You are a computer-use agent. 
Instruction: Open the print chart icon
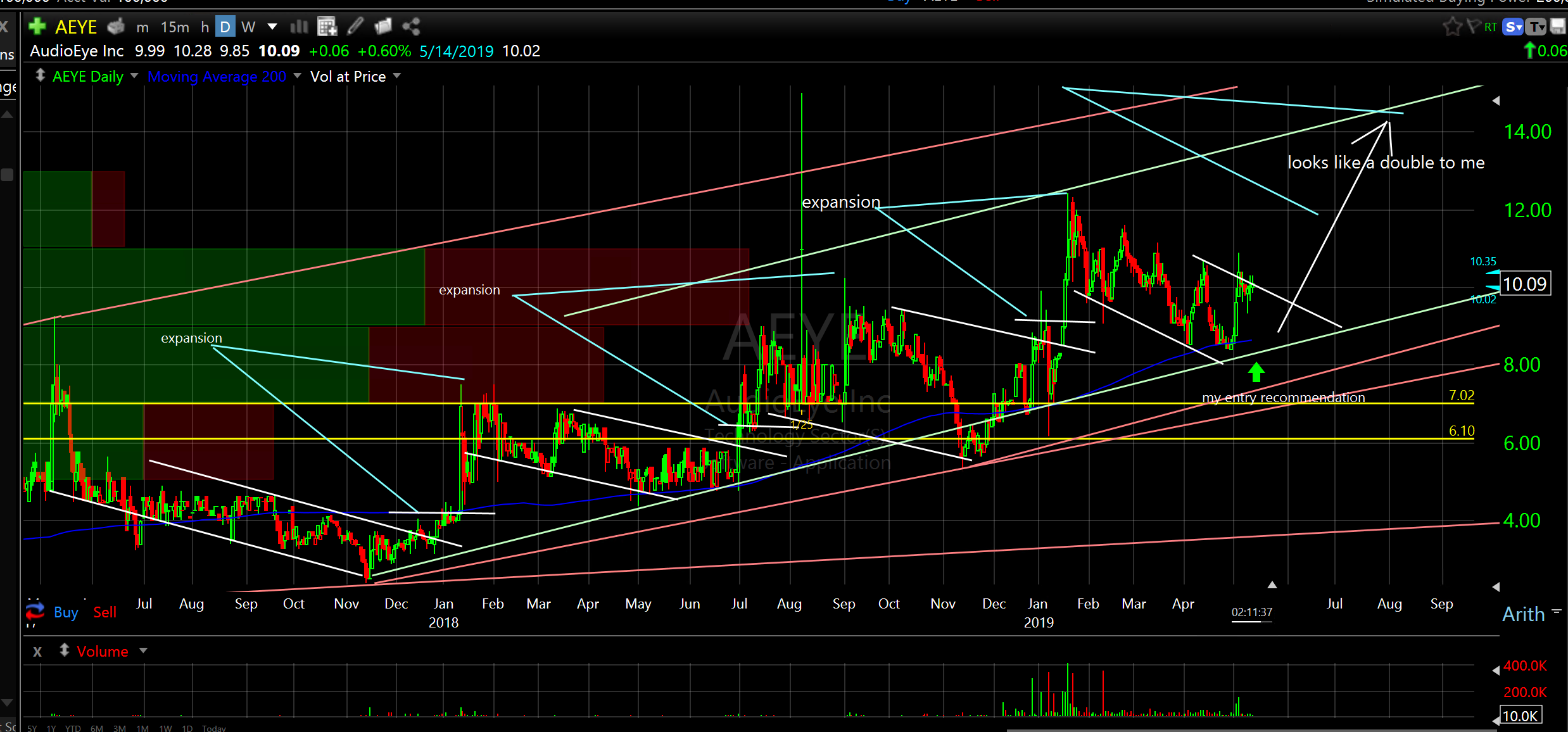tap(116, 27)
